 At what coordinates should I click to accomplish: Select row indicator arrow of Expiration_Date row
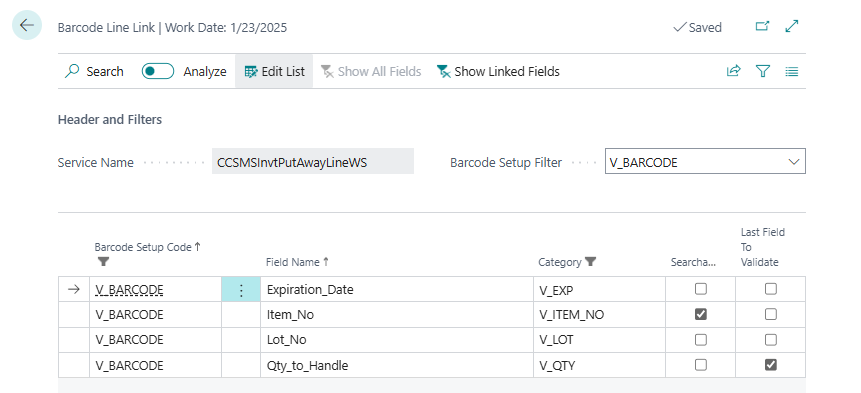74,289
